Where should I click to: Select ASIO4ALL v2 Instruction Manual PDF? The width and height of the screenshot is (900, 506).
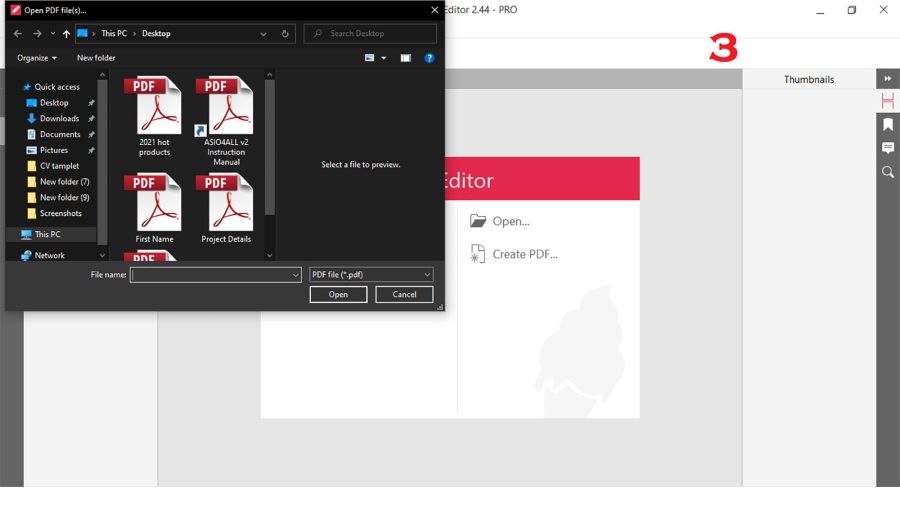[226, 121]
